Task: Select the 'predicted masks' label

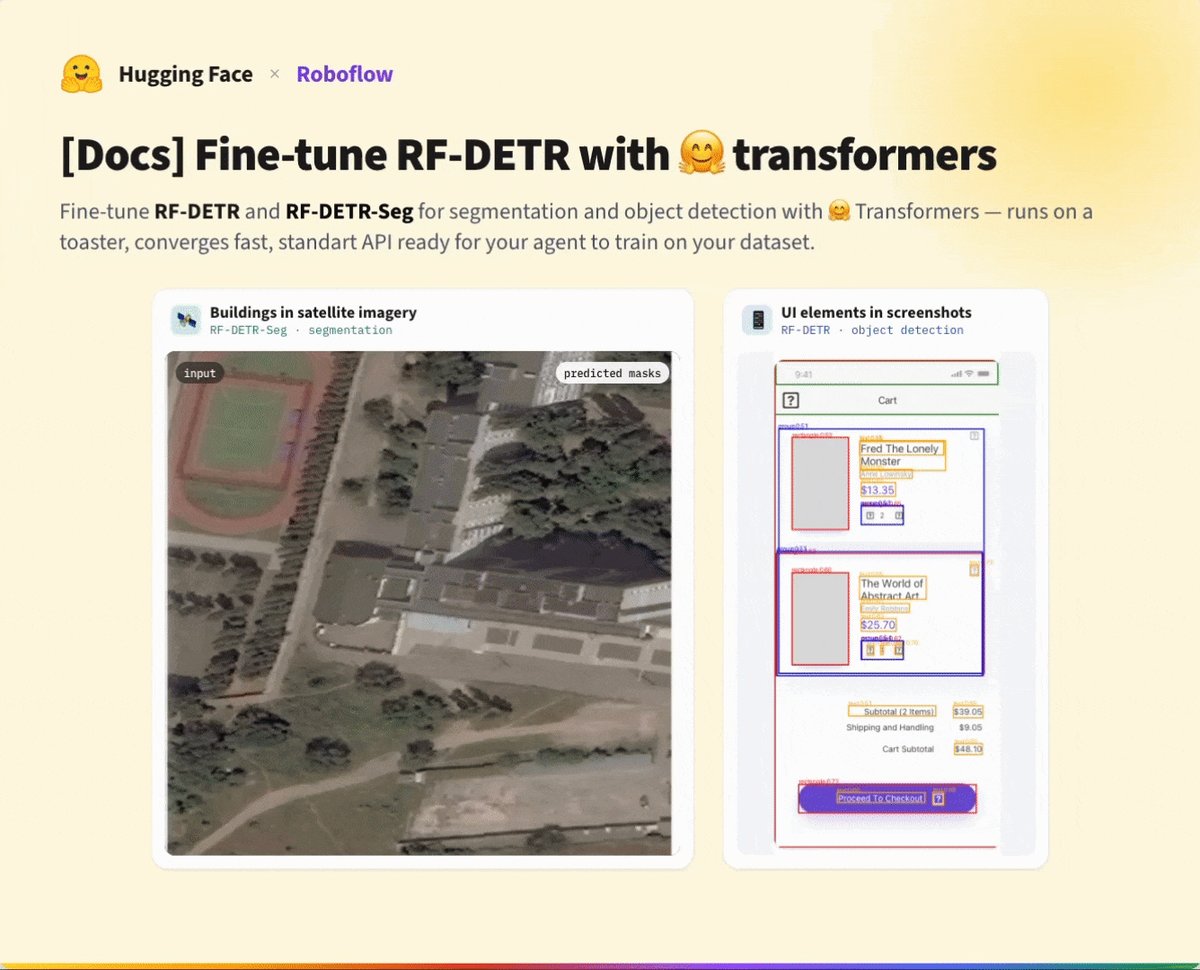Action: pyautogui.click(x=612, y=373)
